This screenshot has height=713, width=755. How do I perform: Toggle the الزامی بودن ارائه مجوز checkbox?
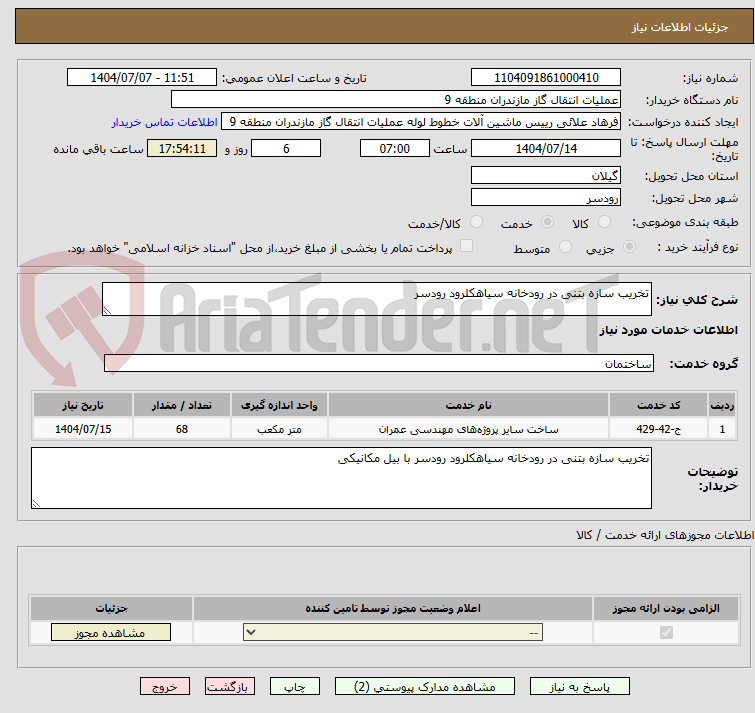tap(666, 632)
